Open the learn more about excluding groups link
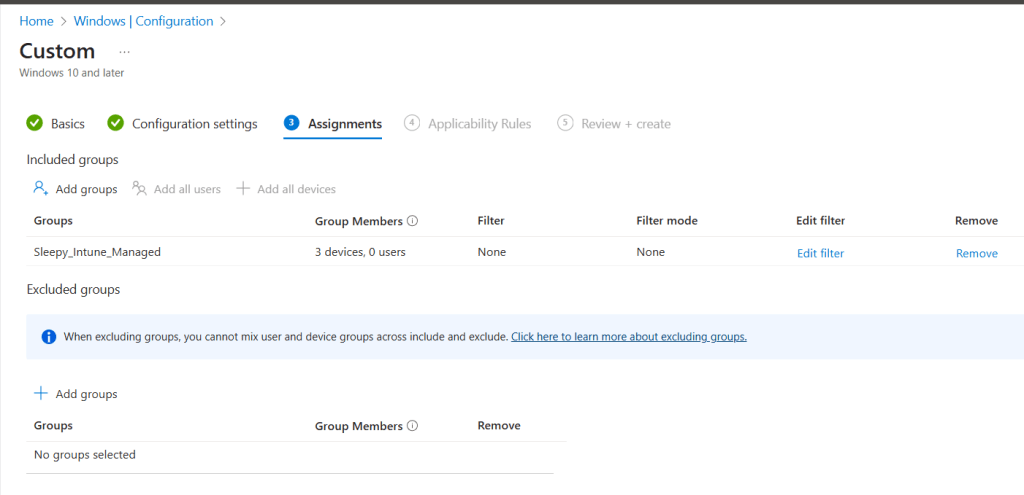Screen dimensions: 1024x495 pyautogui.click(x=628, y=337)
